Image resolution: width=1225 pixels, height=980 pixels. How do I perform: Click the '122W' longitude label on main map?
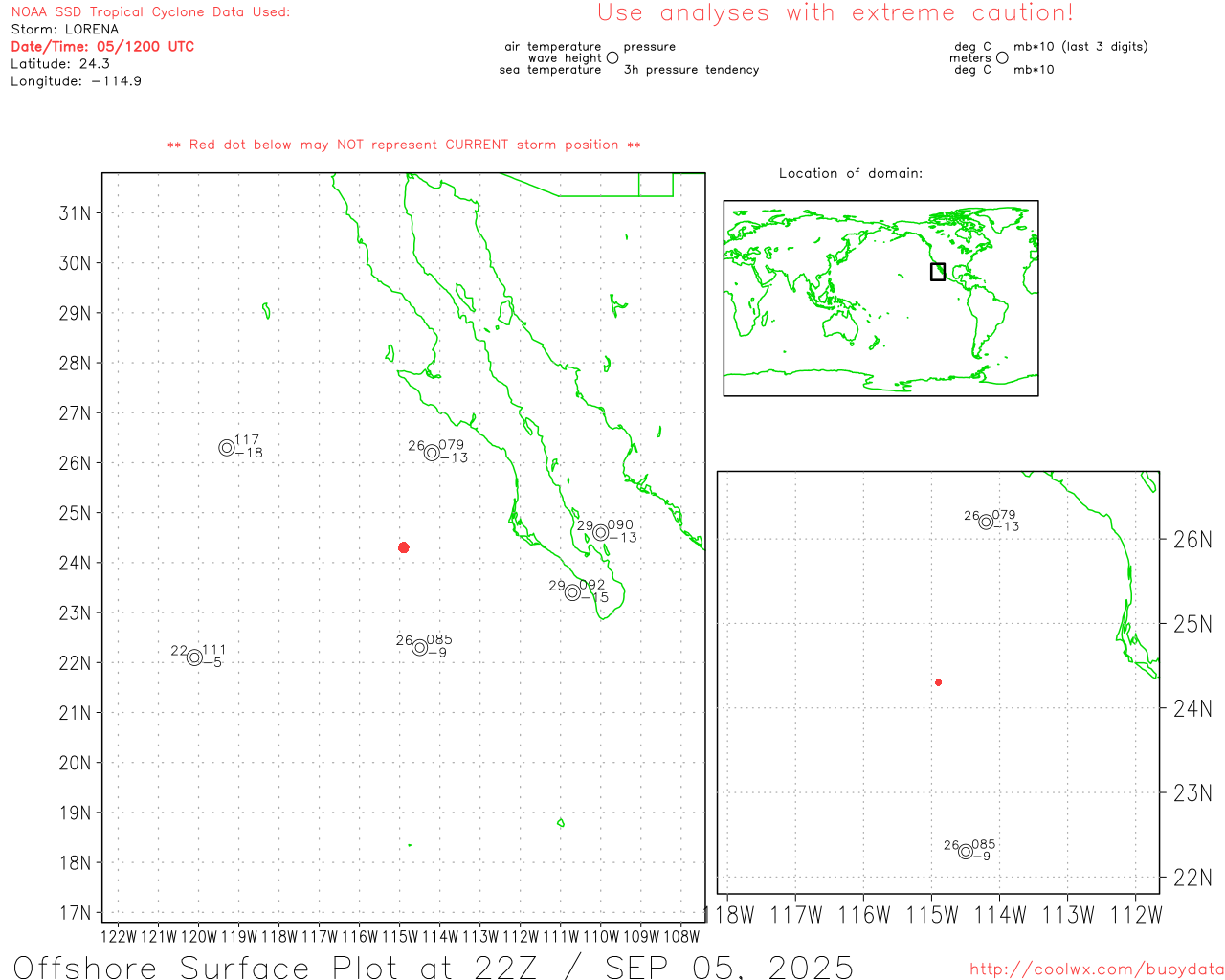tap(119, 937)
